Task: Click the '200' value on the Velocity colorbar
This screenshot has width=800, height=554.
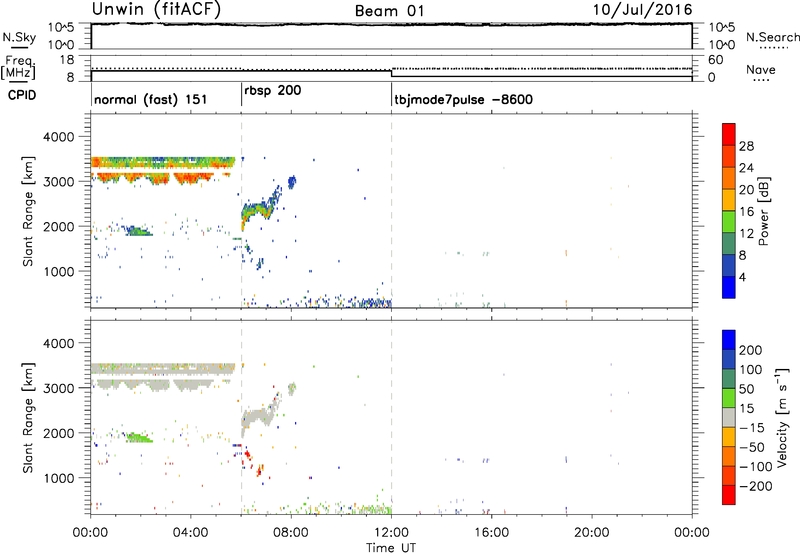Action: (x=751, y=350)
